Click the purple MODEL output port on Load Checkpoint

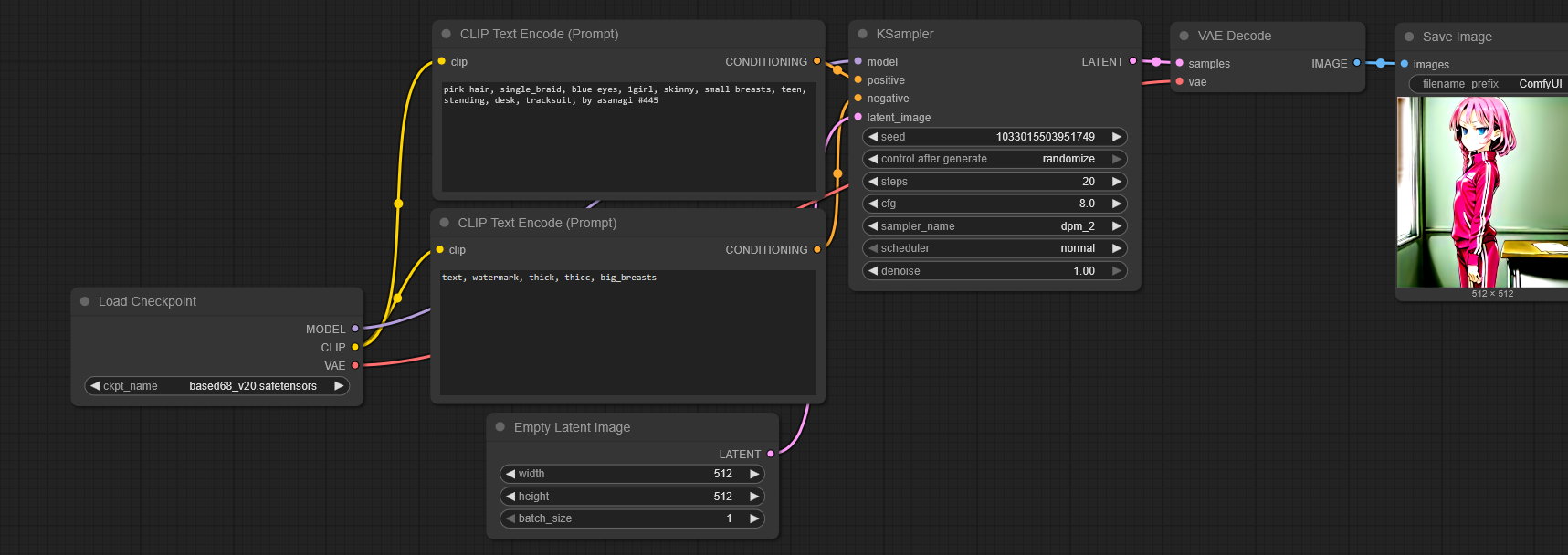(355, 329)
